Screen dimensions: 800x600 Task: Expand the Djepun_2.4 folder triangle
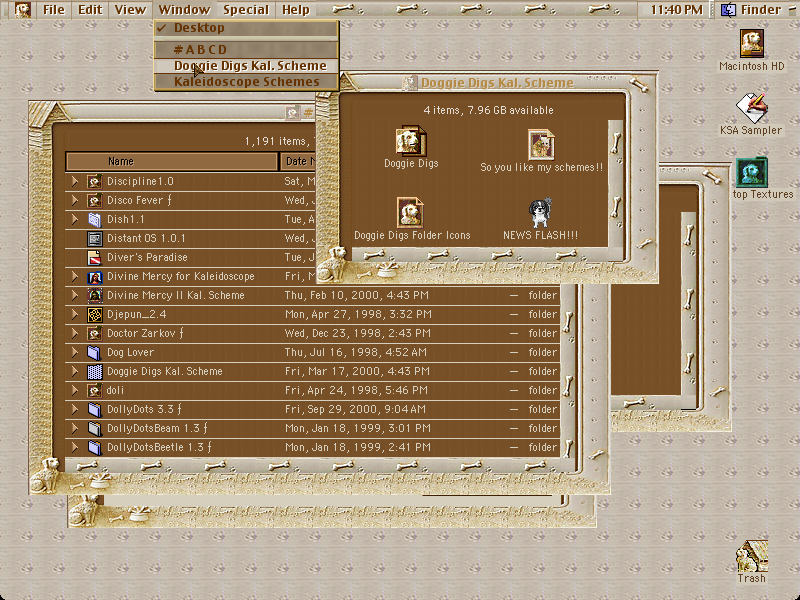74,314
